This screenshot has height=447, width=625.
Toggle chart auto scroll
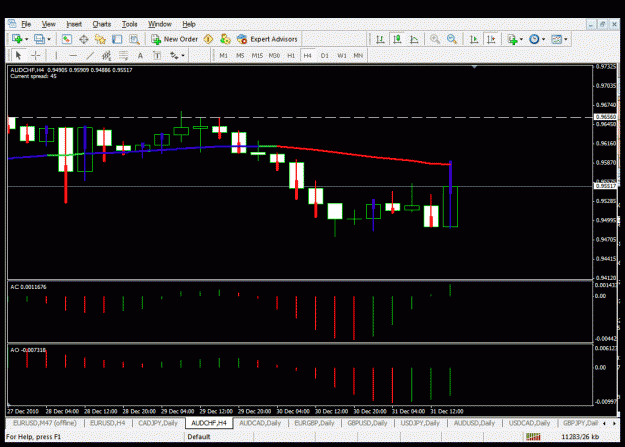click(474, 39)
